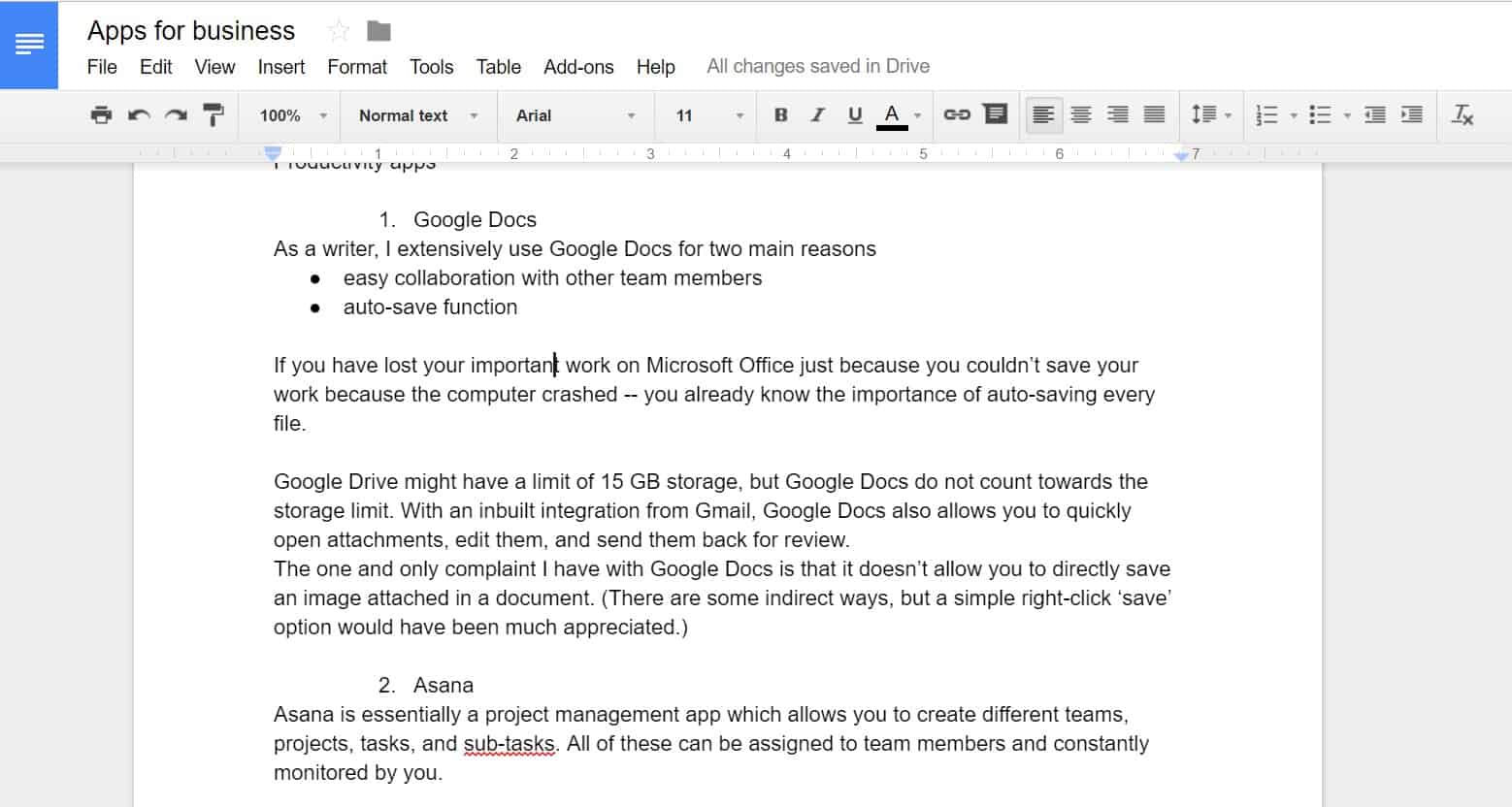This screenshot has height=807, width=1512.
Task: Set left text alignment
Action: [x=1043, y=115]
